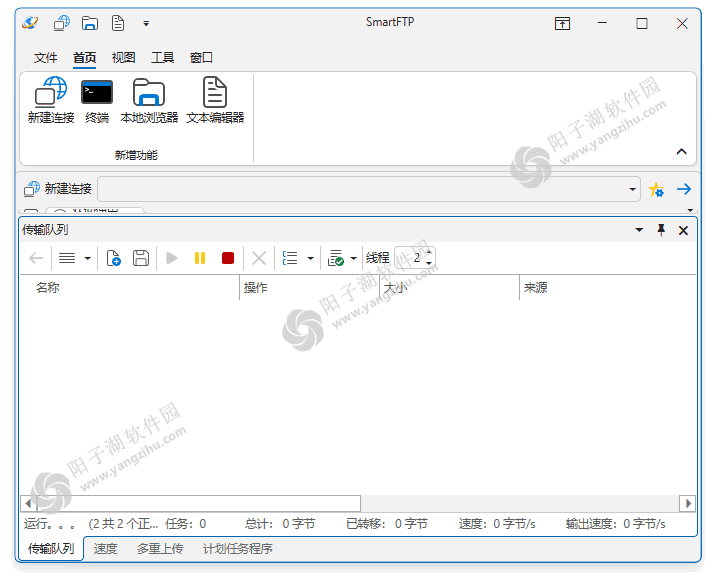Save the transfer queue

pyautogui.click(x=141, y=258)
